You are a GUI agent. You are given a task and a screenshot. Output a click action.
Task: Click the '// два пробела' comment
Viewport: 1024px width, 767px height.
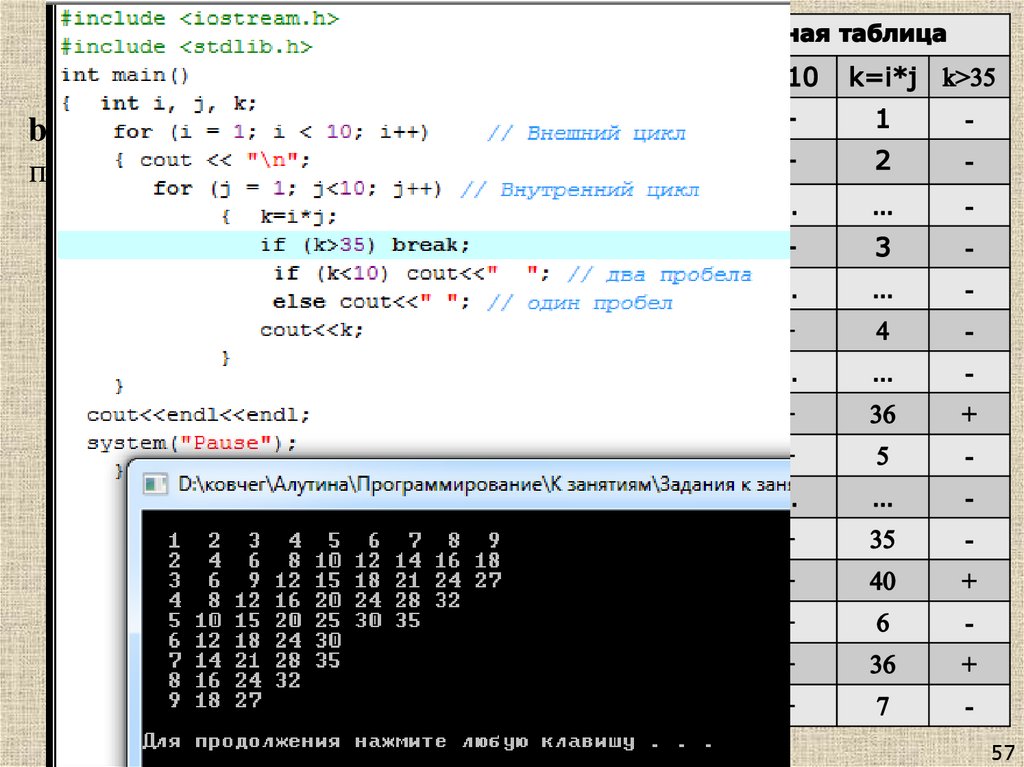click(x=659, y=274)
